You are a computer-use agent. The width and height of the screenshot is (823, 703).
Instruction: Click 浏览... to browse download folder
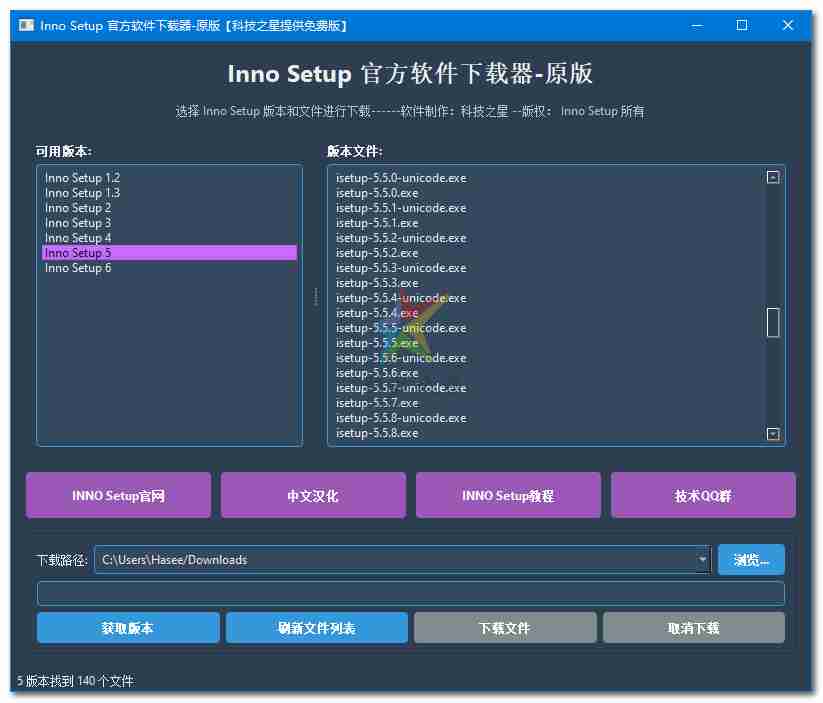(751, 560)
